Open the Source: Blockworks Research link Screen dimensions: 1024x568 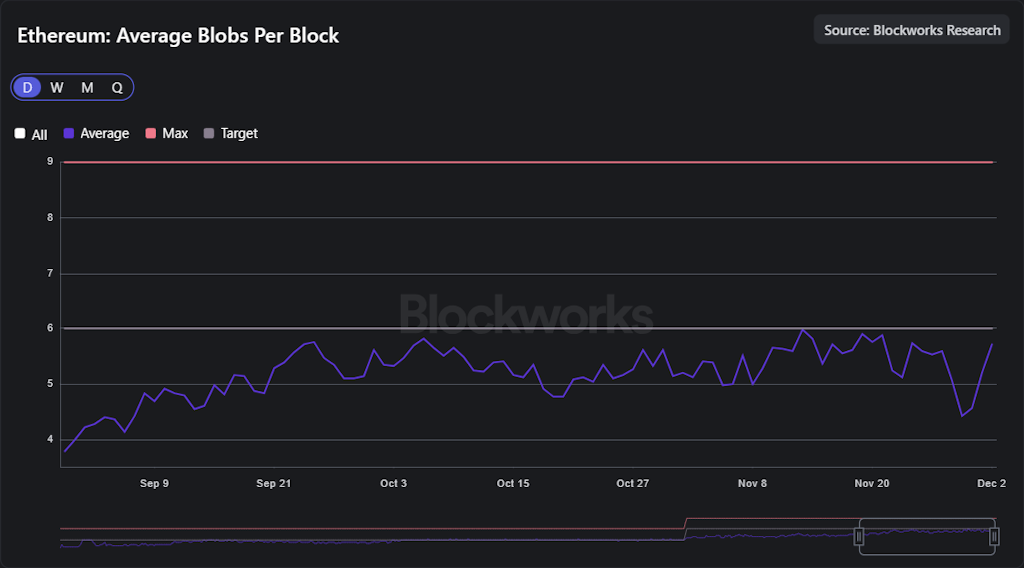911,30
